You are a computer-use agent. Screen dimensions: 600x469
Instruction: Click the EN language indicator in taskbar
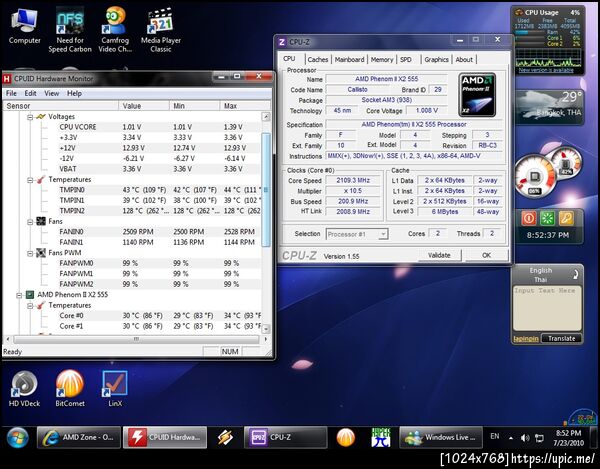(x=495, y=436)
